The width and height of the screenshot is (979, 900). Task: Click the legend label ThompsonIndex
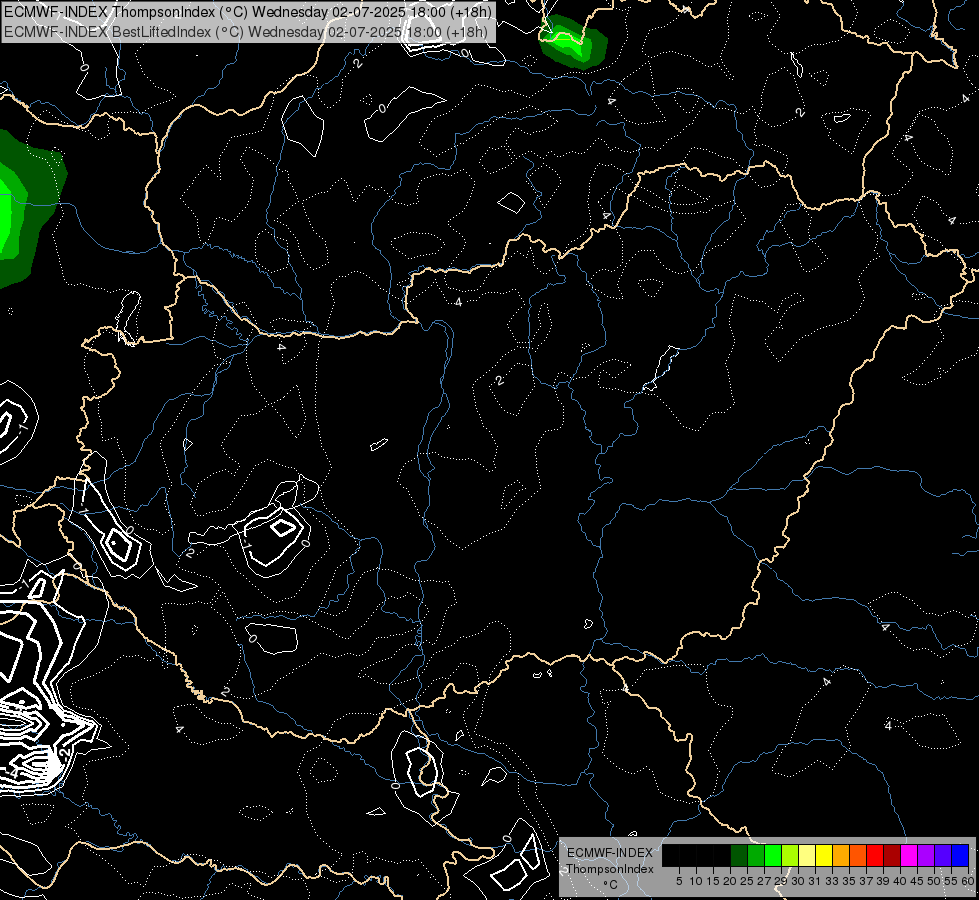(x=610, y=869)
